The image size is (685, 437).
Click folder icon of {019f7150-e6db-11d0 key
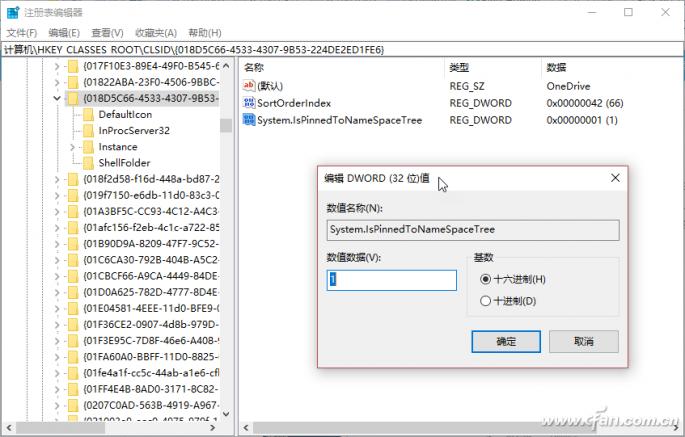[x=73, y=195]
